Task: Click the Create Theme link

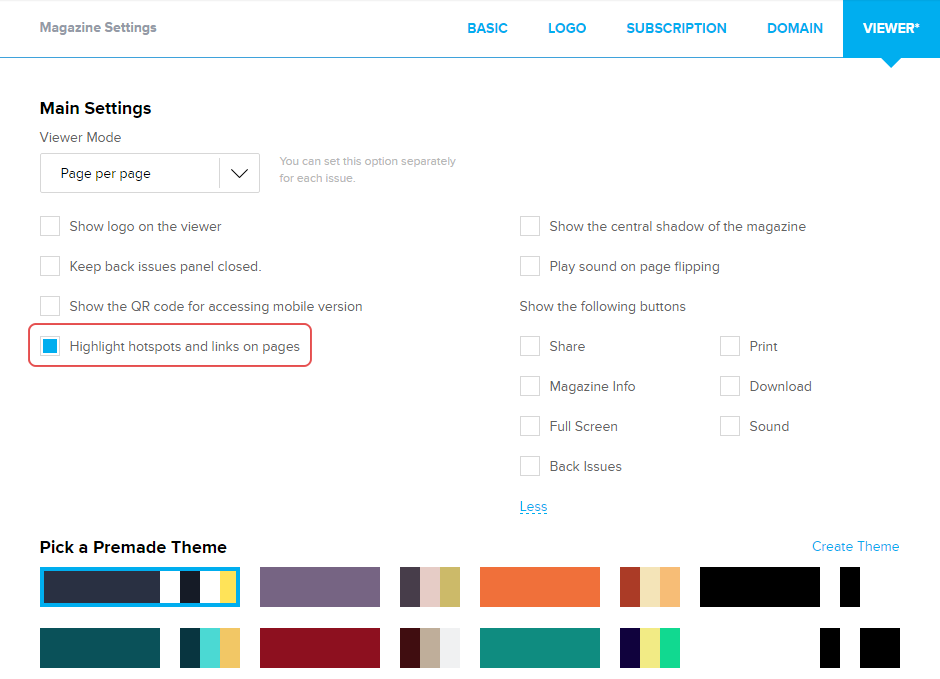Action: (855, 546)
